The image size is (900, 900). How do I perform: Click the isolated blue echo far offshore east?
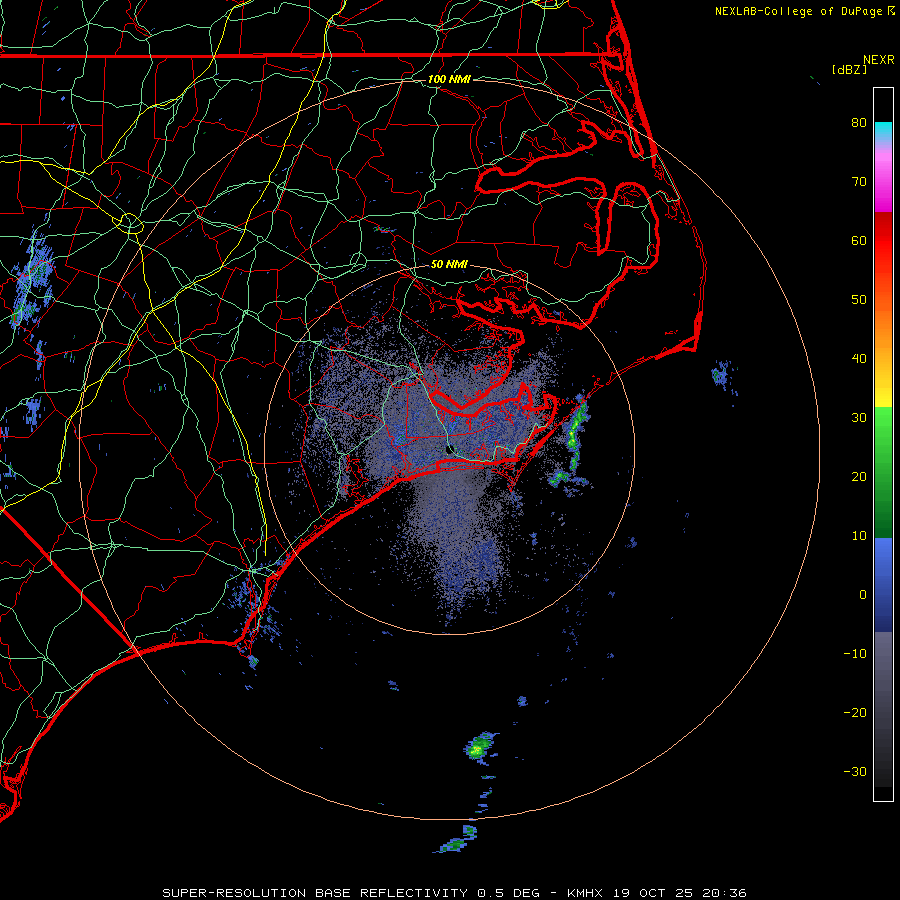(723, 376)
